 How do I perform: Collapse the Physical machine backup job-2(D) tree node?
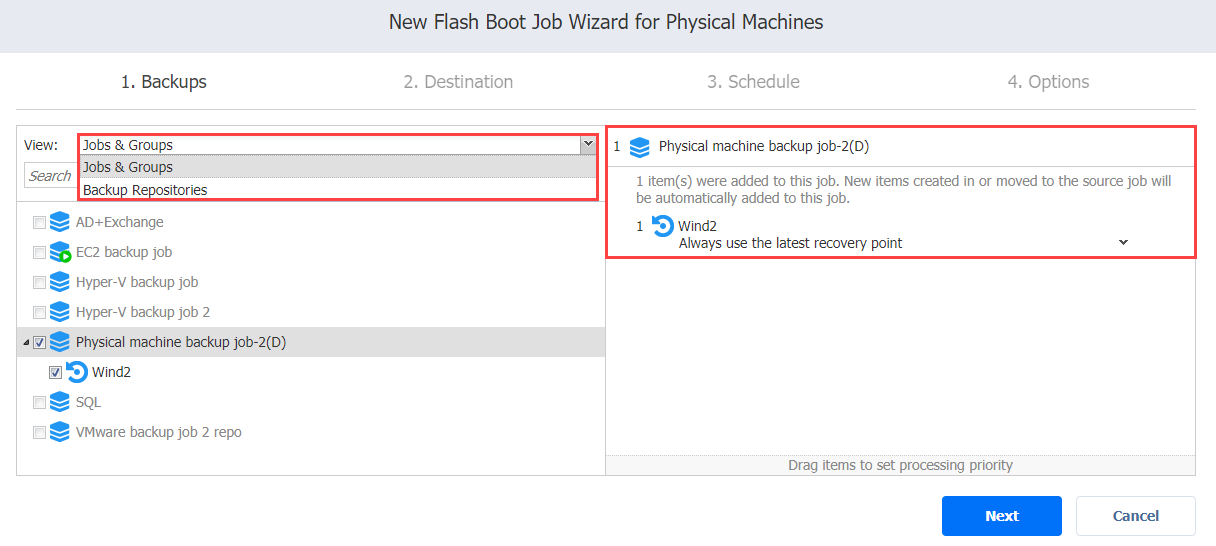(25, 343)
